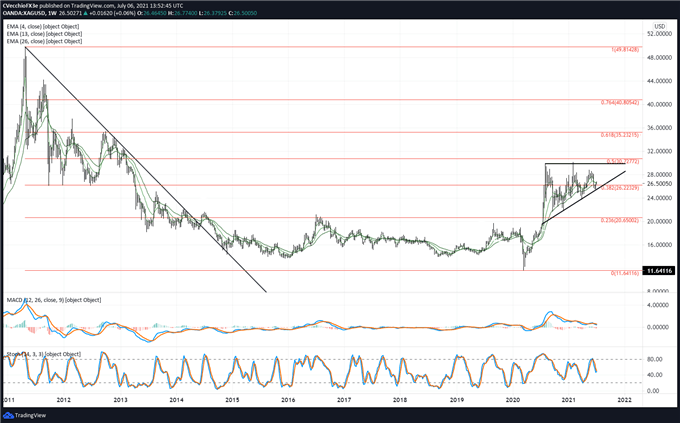Click the 26.50050 current price axis label
Image resolution: width=680 pixels, height=423 pixels.
659,184
